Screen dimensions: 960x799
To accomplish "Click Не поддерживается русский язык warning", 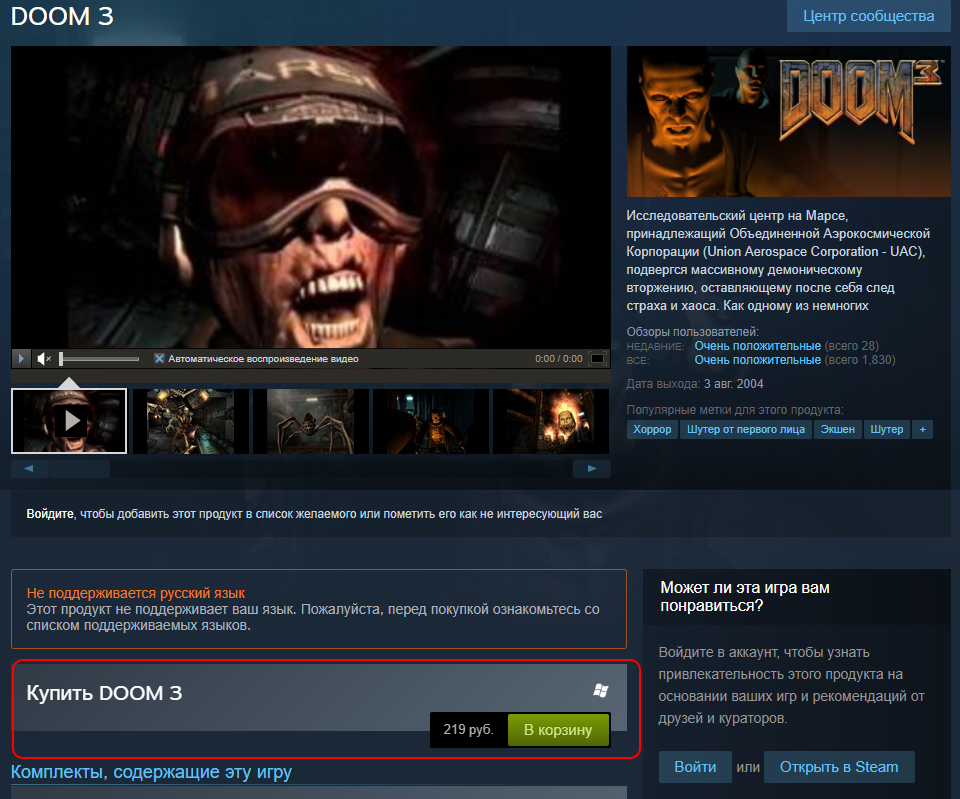I will click(x=135, y=593).
